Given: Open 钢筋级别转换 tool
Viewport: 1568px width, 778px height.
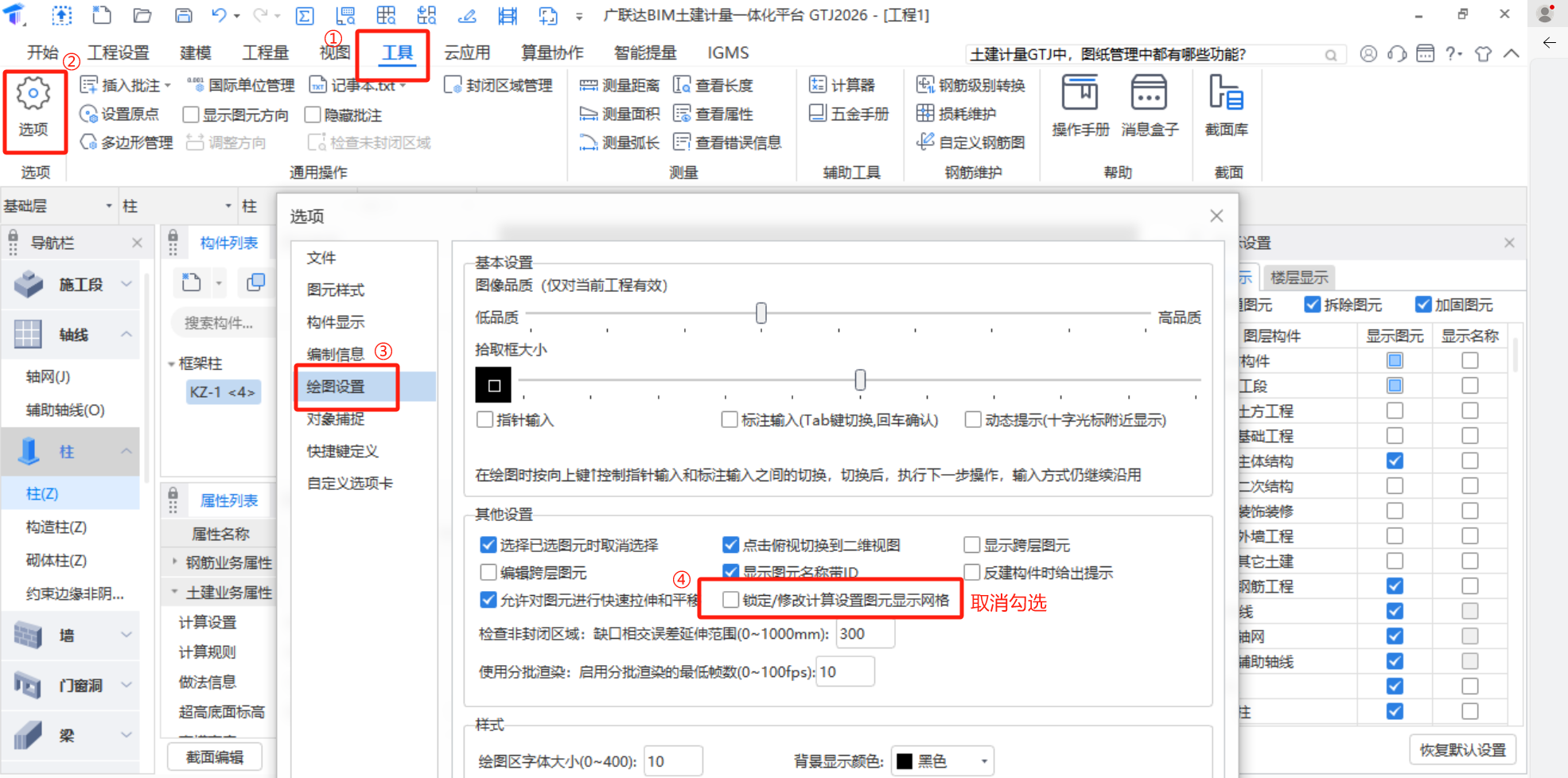Looking at the screenshot, I should coord(971,84).
